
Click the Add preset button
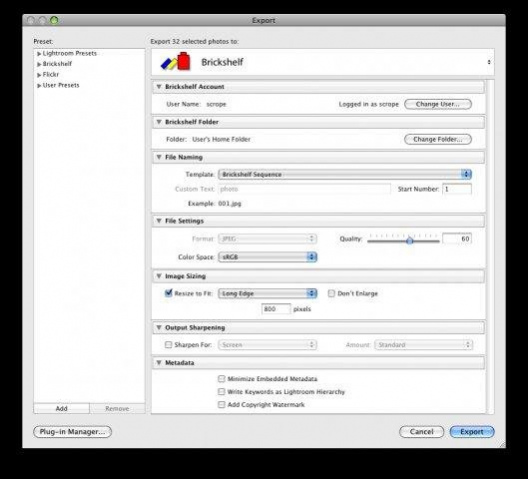click(62, 408)
